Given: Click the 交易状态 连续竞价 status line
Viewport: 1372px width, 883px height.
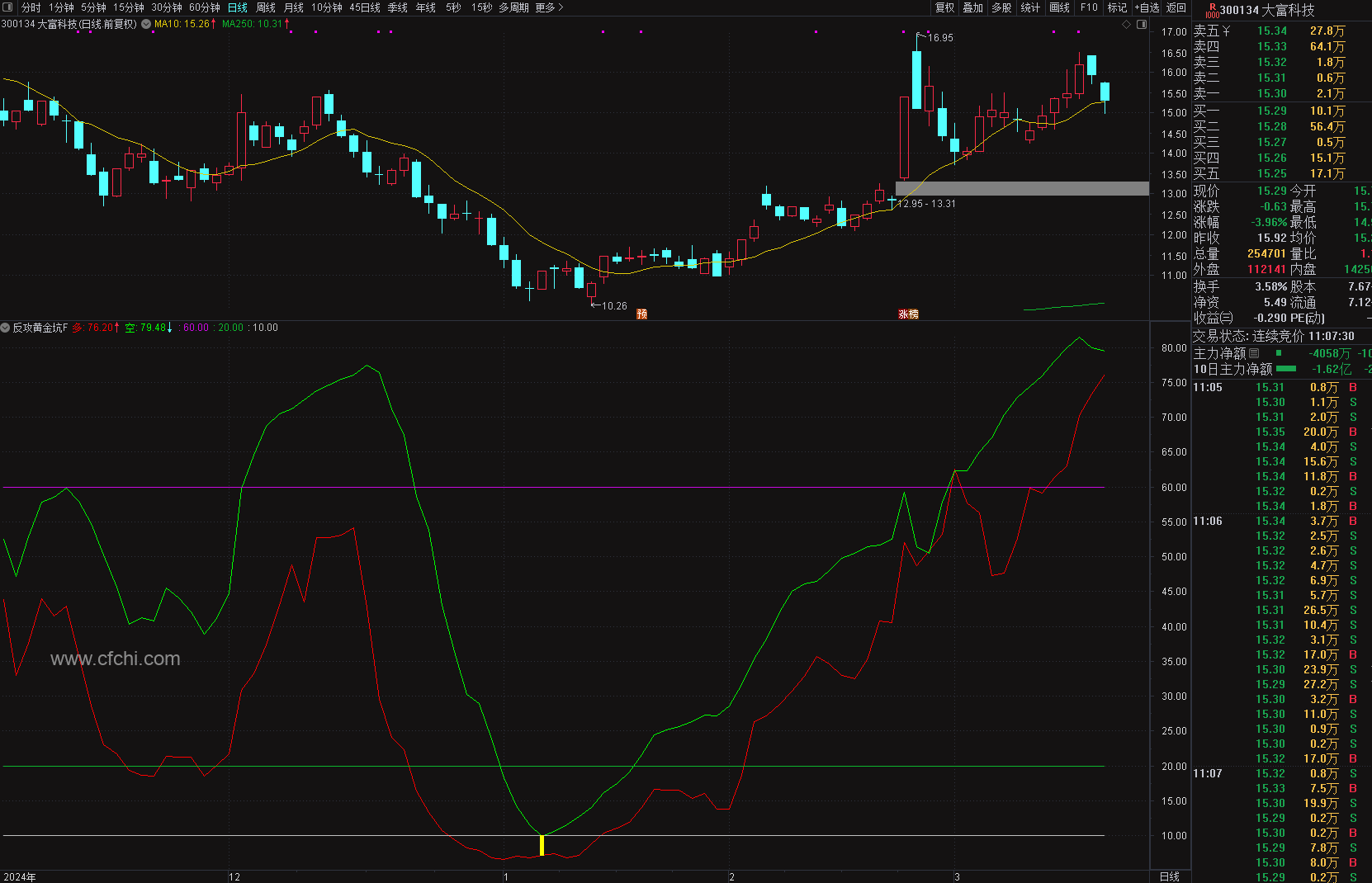Looking at the screenshot, I should click(1274, 336).
